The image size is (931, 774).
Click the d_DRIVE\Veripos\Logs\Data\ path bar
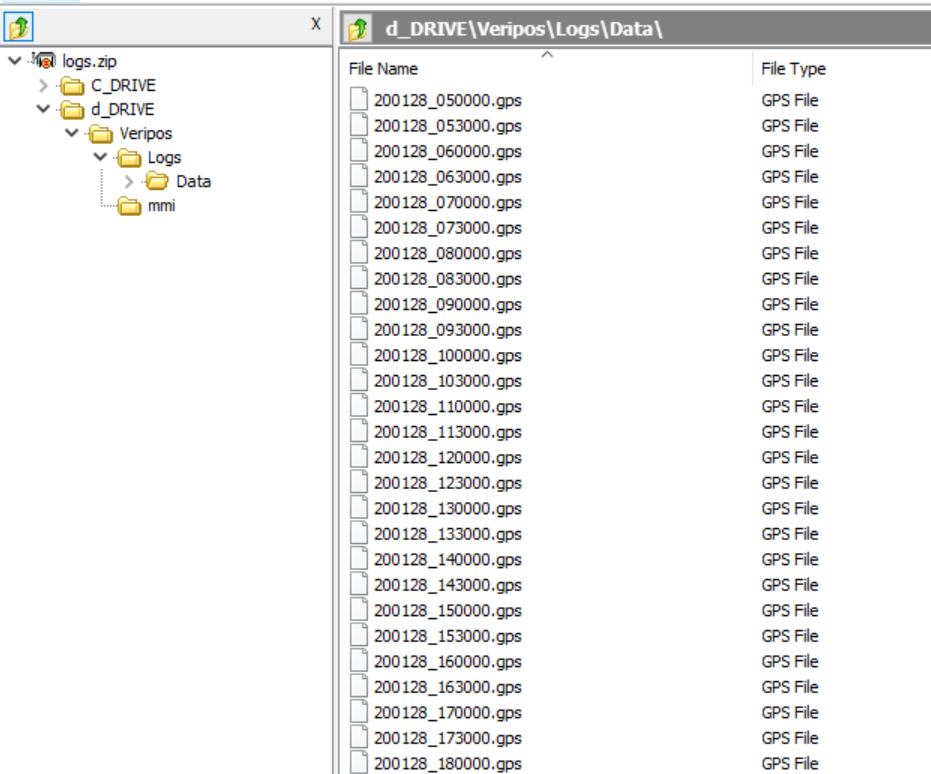635,28
